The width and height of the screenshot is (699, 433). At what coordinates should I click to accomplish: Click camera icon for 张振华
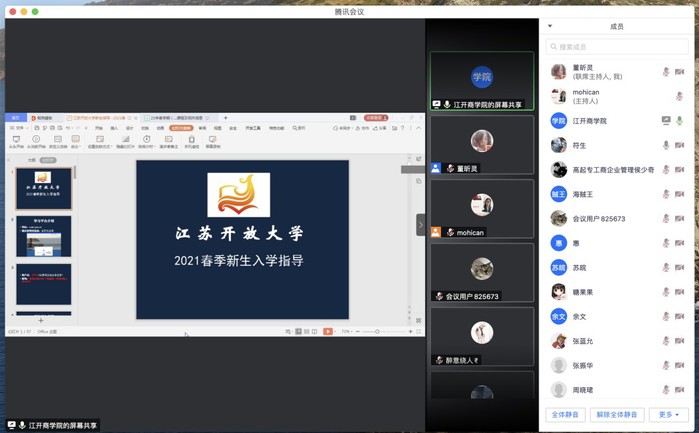pos(679,365)
